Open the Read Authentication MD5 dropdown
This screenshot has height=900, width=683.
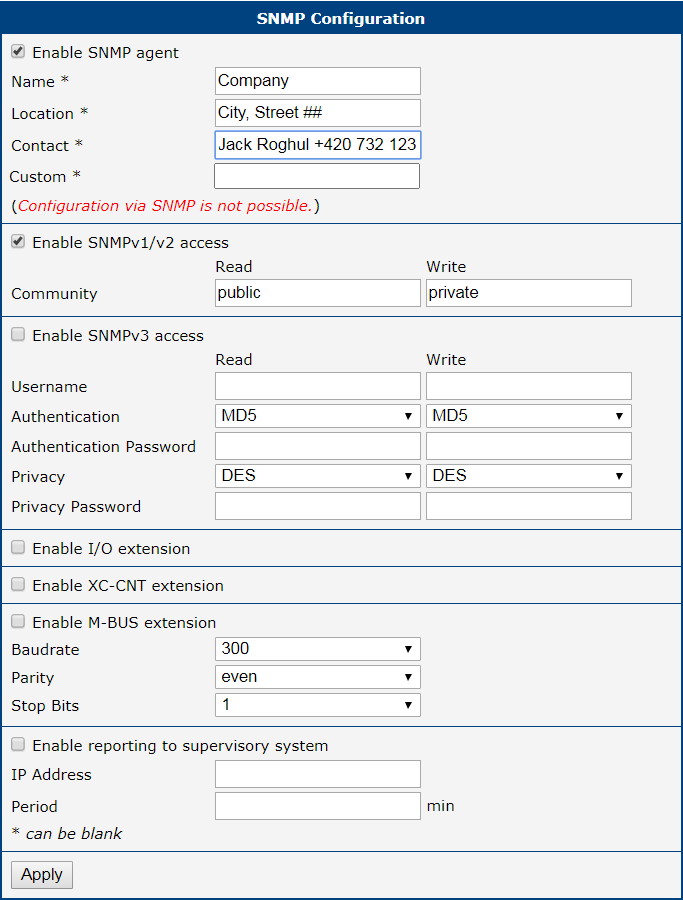pyautogui.click(x=318, y=416)
